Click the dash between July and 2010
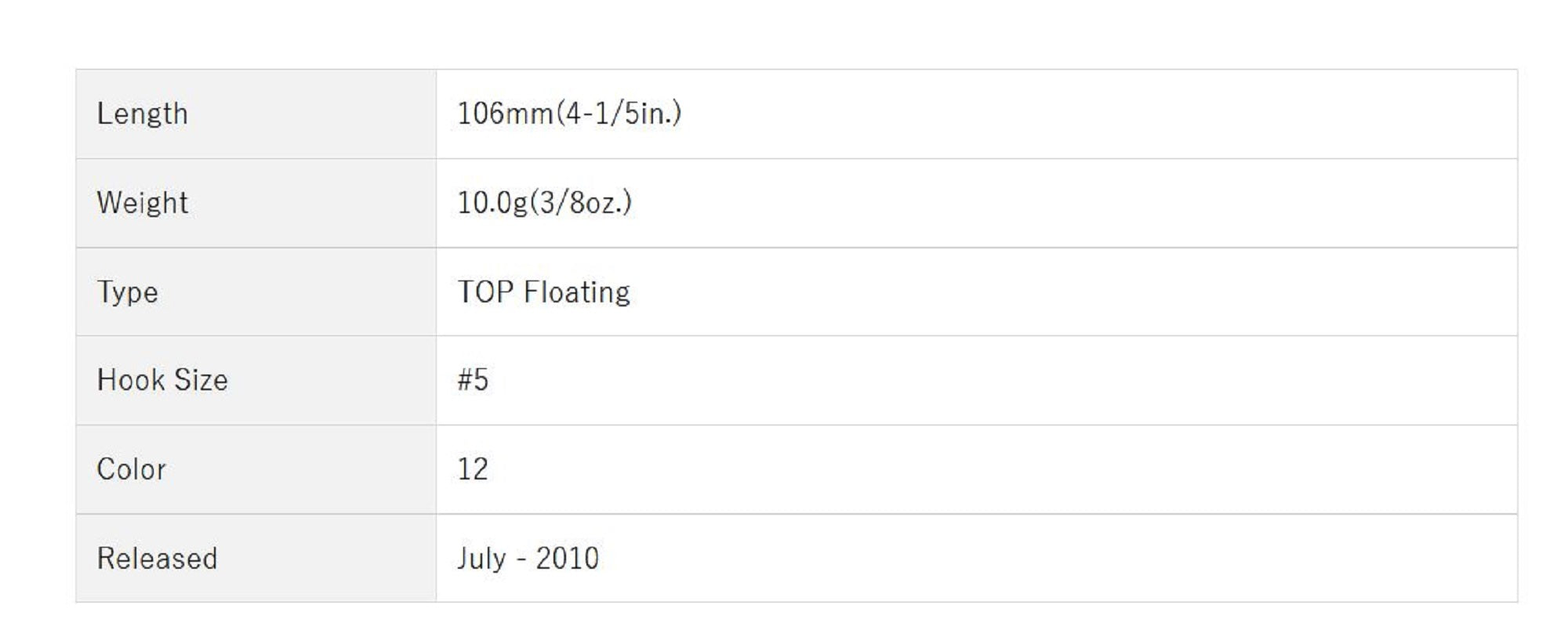Screen dimensions: 1568x644 click(521, 559)
